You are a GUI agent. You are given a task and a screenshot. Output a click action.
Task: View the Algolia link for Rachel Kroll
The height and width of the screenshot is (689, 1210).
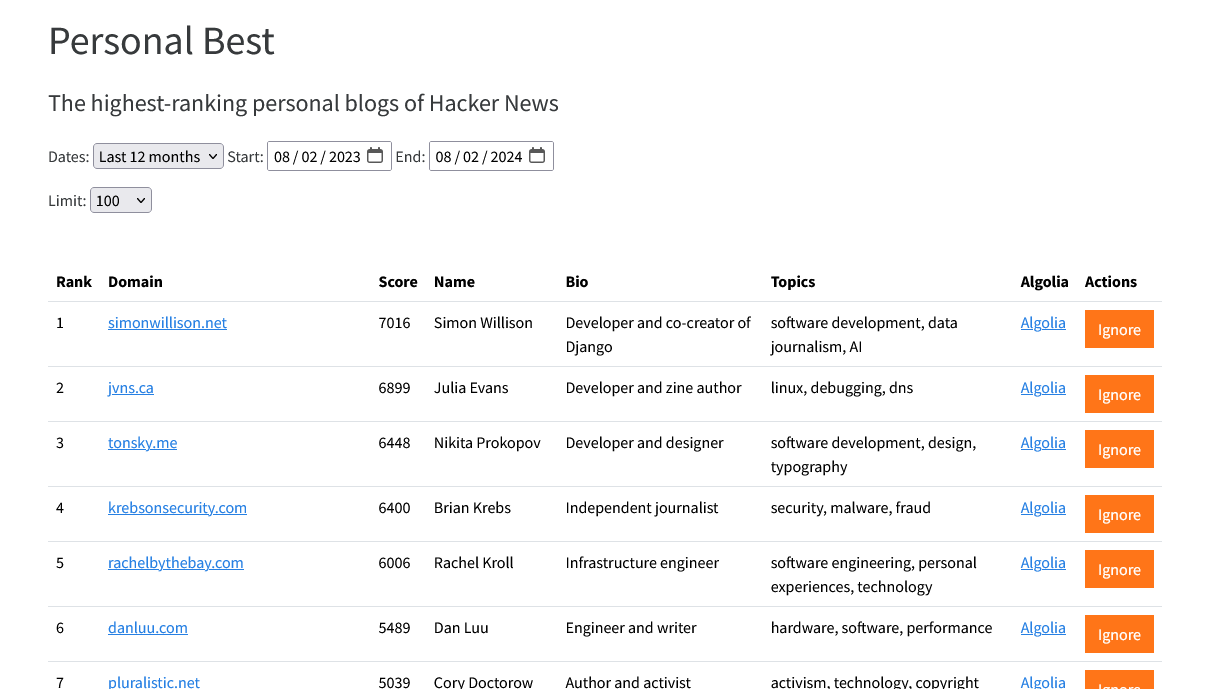coord(1043,563)
